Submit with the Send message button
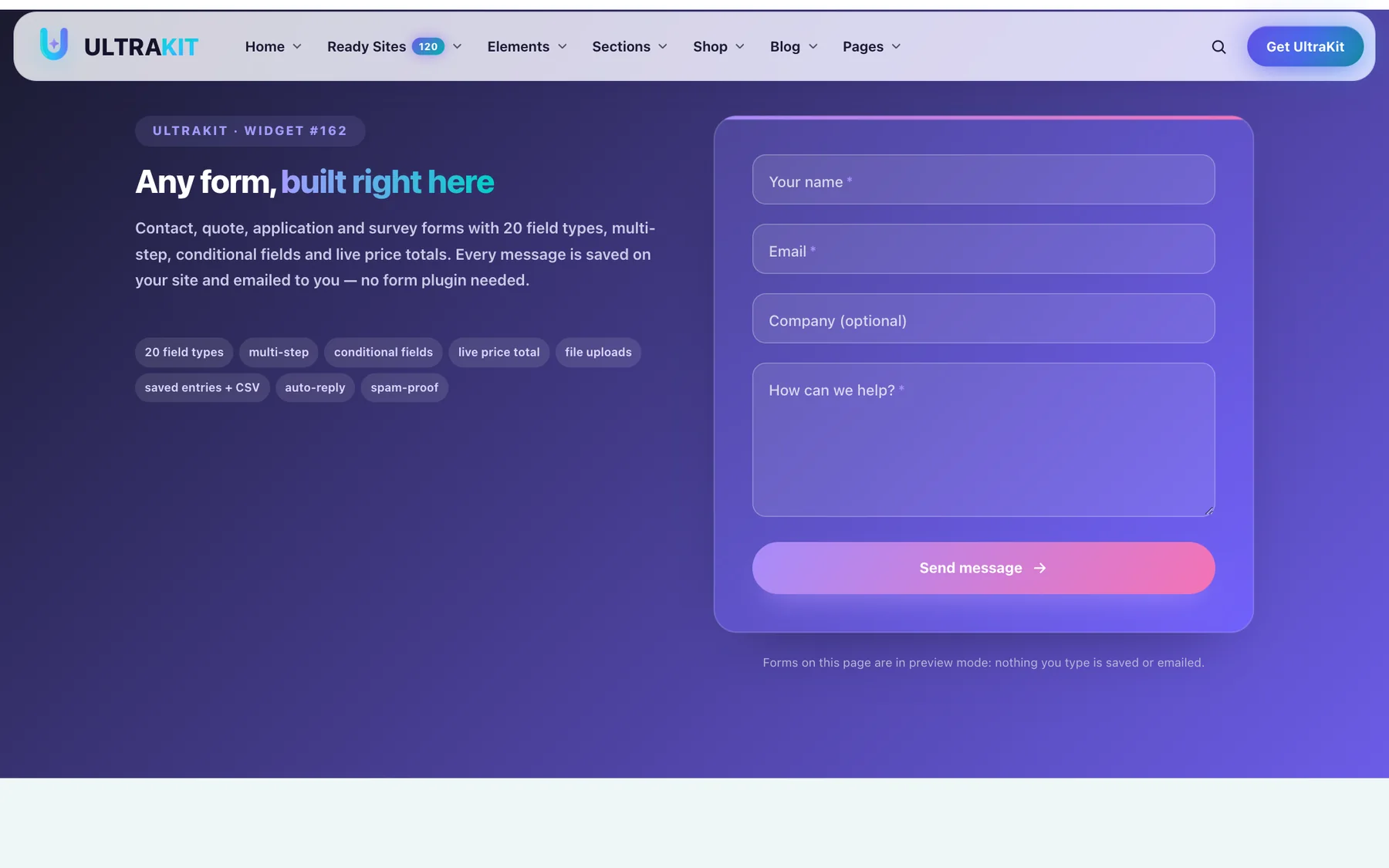Image resolution: width=1389 pixels, height=868 pixels. (x=984, y=568)
